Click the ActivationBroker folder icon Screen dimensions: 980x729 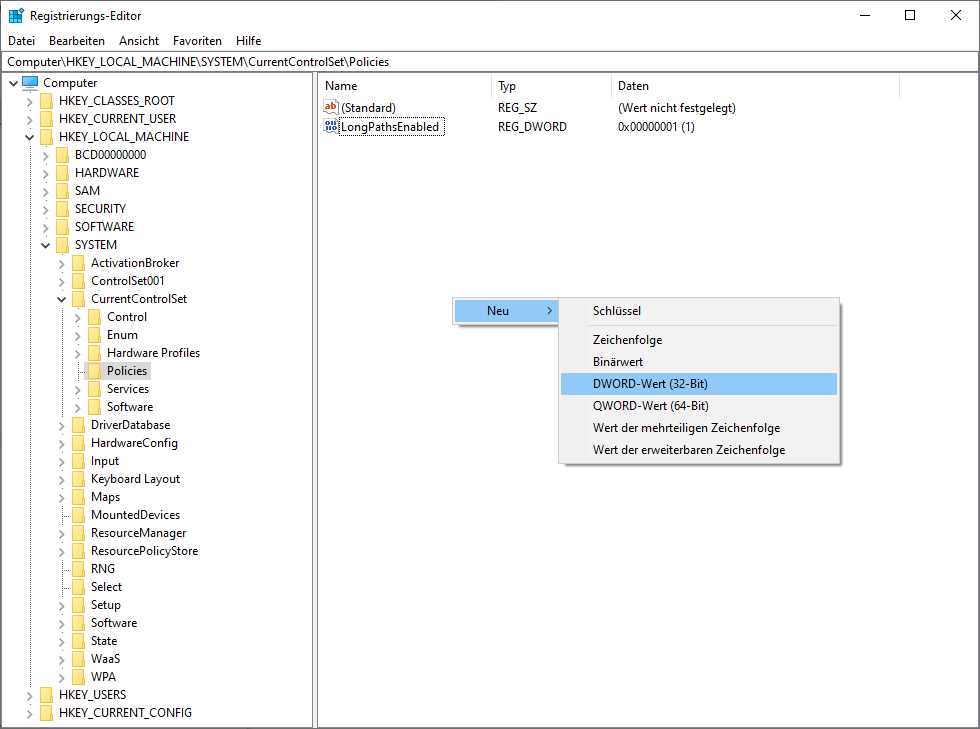pos(78,263)
